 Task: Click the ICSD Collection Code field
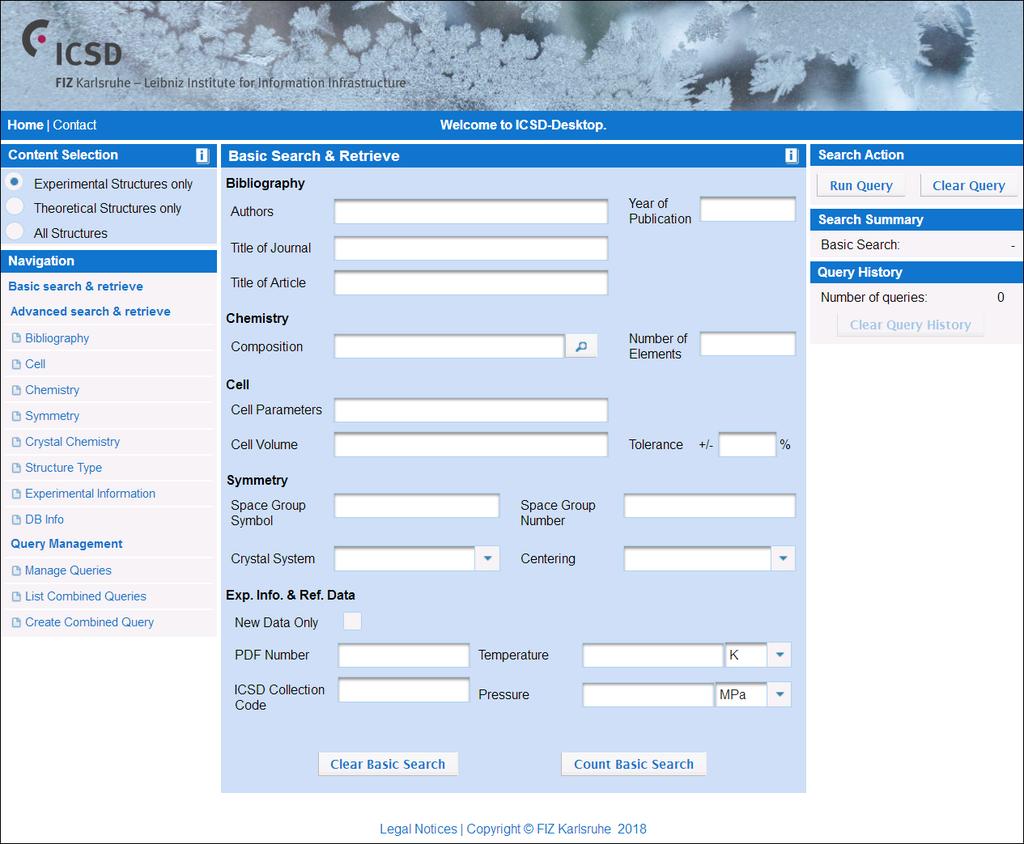point(404,690)
